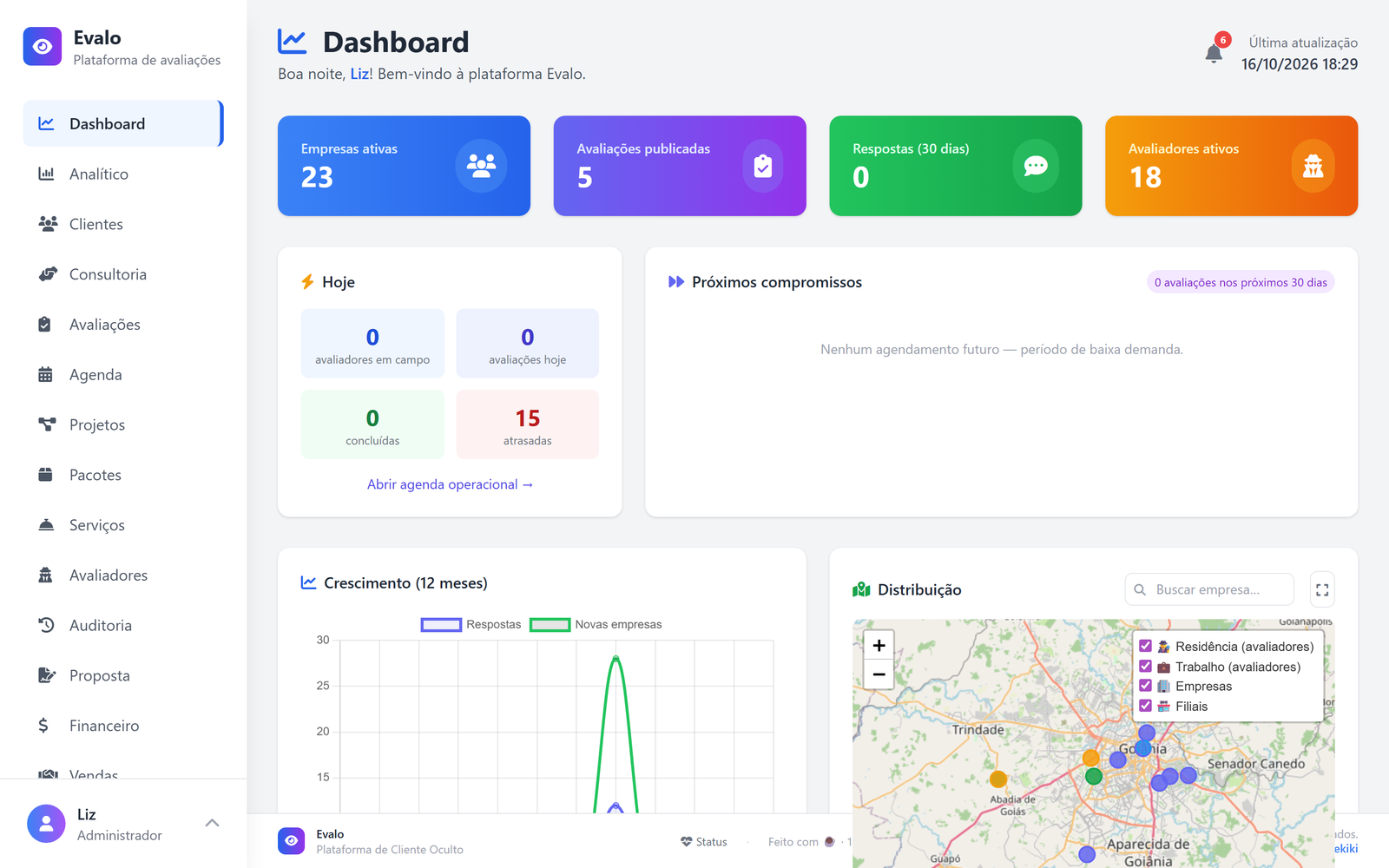This screenshot has height=868, width=1389.
Task: Click the Buscar empresa search field
Action: (1209, 589)
